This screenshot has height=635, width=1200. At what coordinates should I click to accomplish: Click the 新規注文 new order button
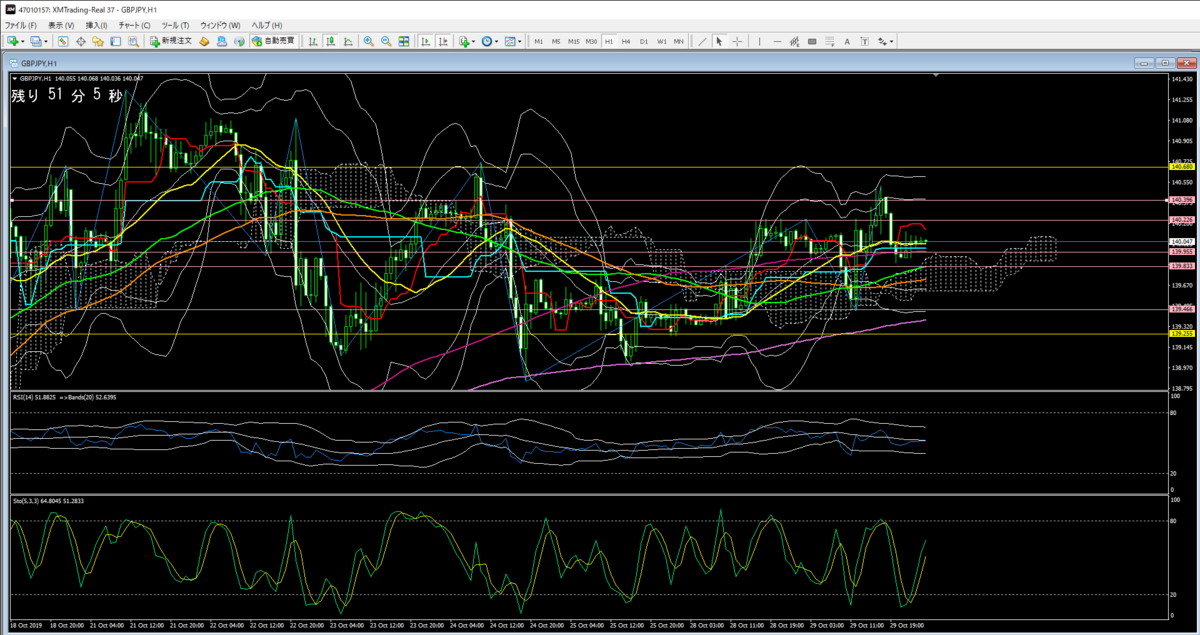170,41
